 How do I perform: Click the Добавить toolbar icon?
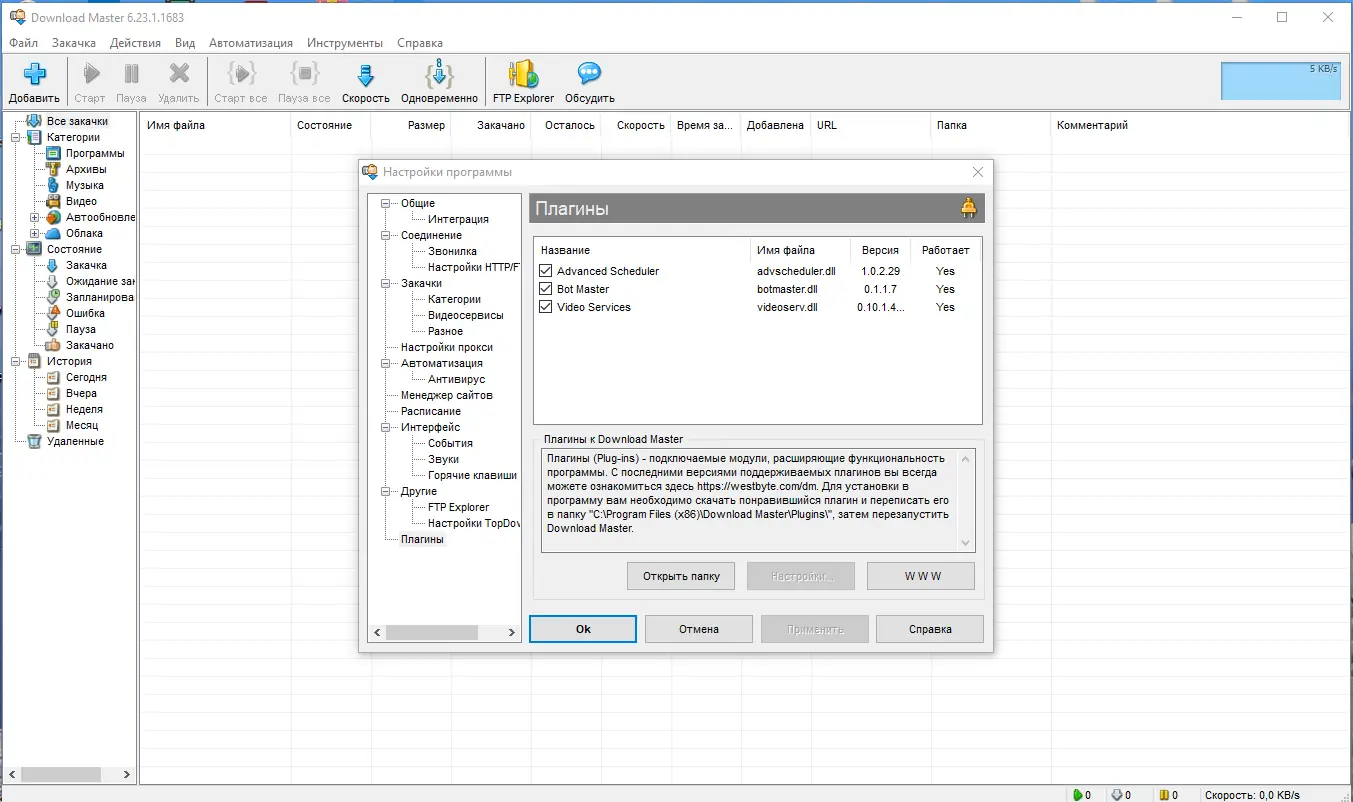tap(35, 75)
